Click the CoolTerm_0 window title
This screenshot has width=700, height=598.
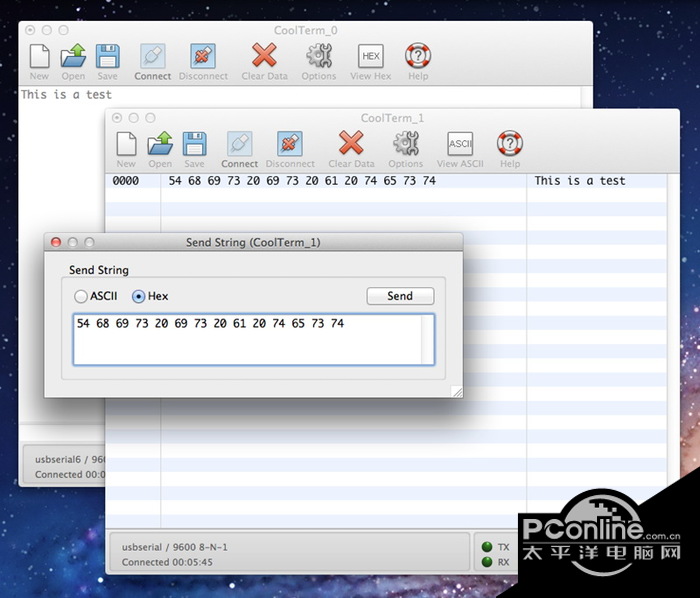(306, 30)
